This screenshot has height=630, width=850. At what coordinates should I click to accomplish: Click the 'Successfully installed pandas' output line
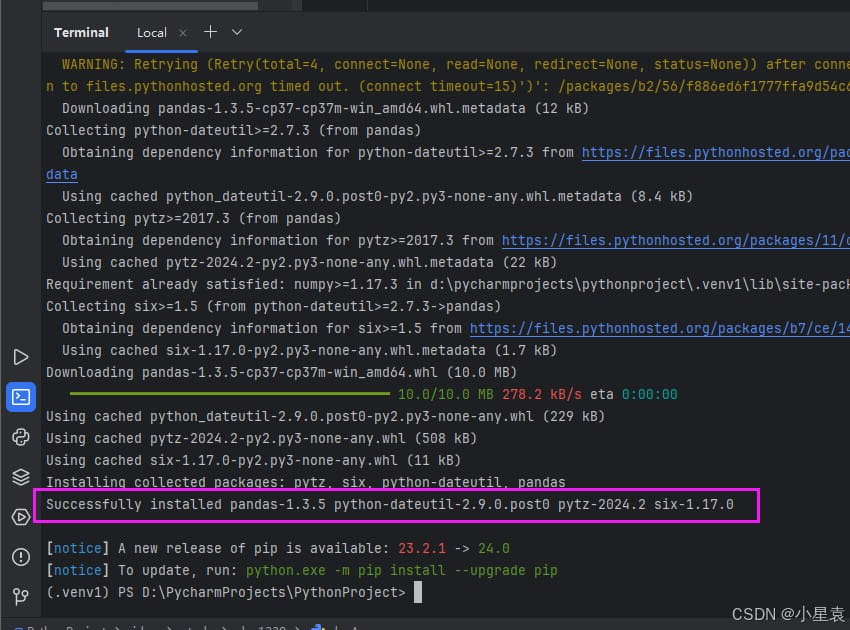[x=390, y=505]
